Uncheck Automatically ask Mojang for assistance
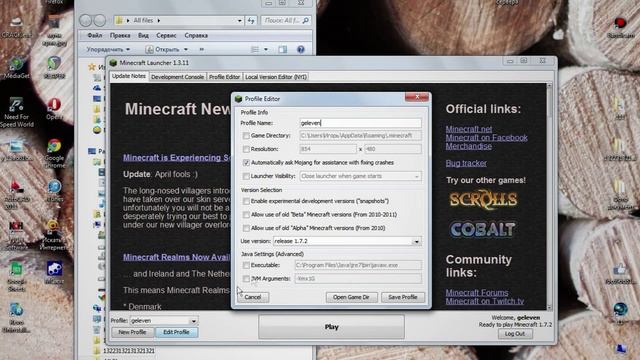640x360 pixels. pyautogui.click(x=246, y=162)
